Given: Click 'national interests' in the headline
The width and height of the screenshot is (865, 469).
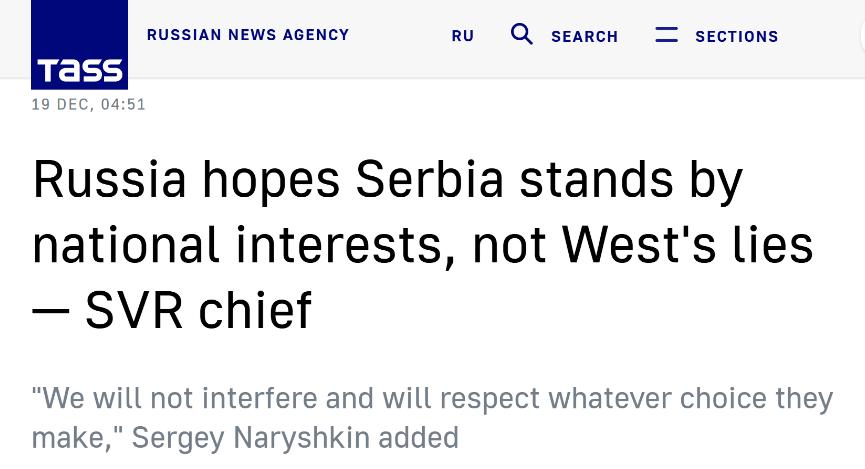Looking at the screenshot, I should [243, 245].
